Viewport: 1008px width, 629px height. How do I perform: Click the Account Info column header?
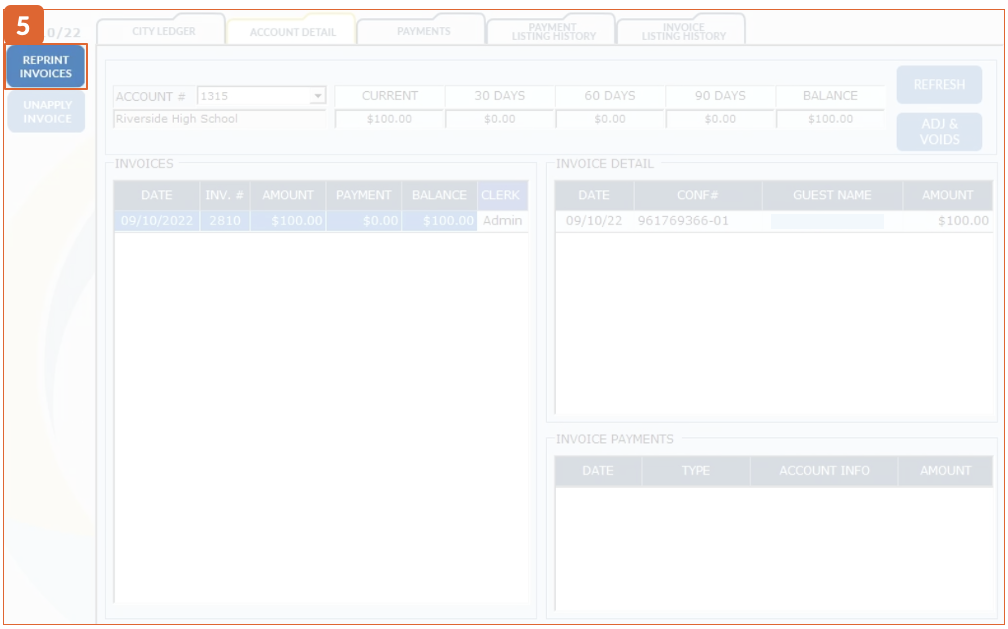[824, 470]
